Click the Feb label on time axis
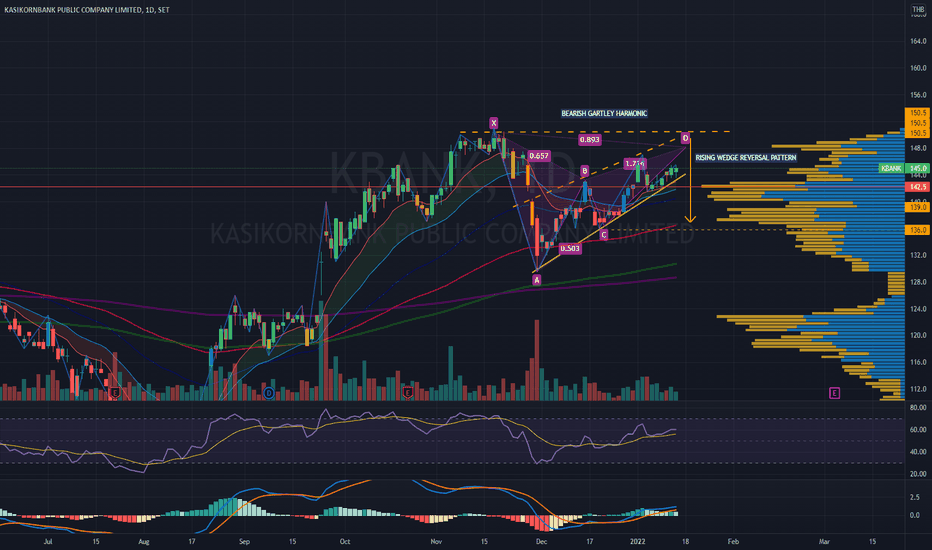932x550 pixels. point(733,542)
